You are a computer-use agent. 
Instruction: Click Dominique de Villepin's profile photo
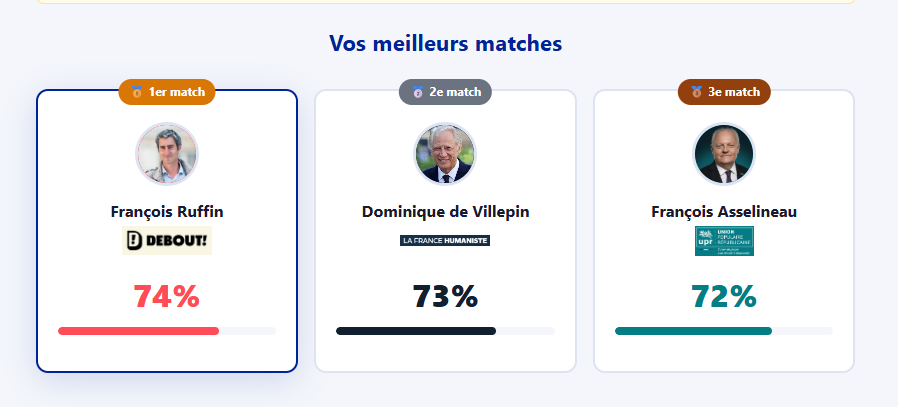click(x=445, y=154)
